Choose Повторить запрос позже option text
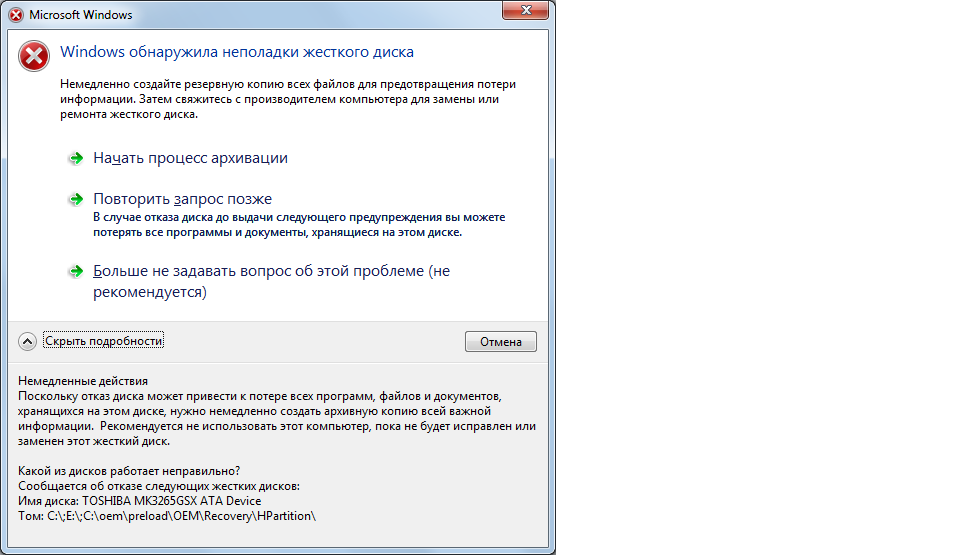Image resolution: width=960 pixels, height=555 pixels. (182, 199)
